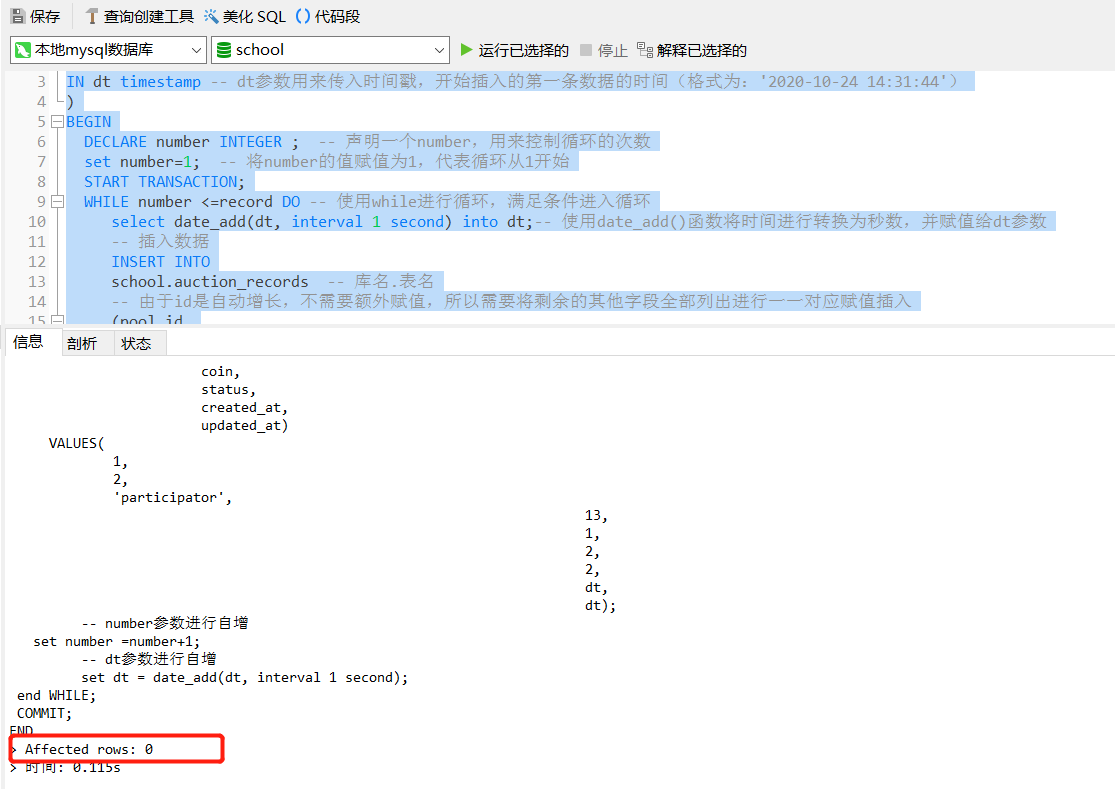Click the explain icon before 解释已选择的
The image size is (1115, 789).
point(645,50)
